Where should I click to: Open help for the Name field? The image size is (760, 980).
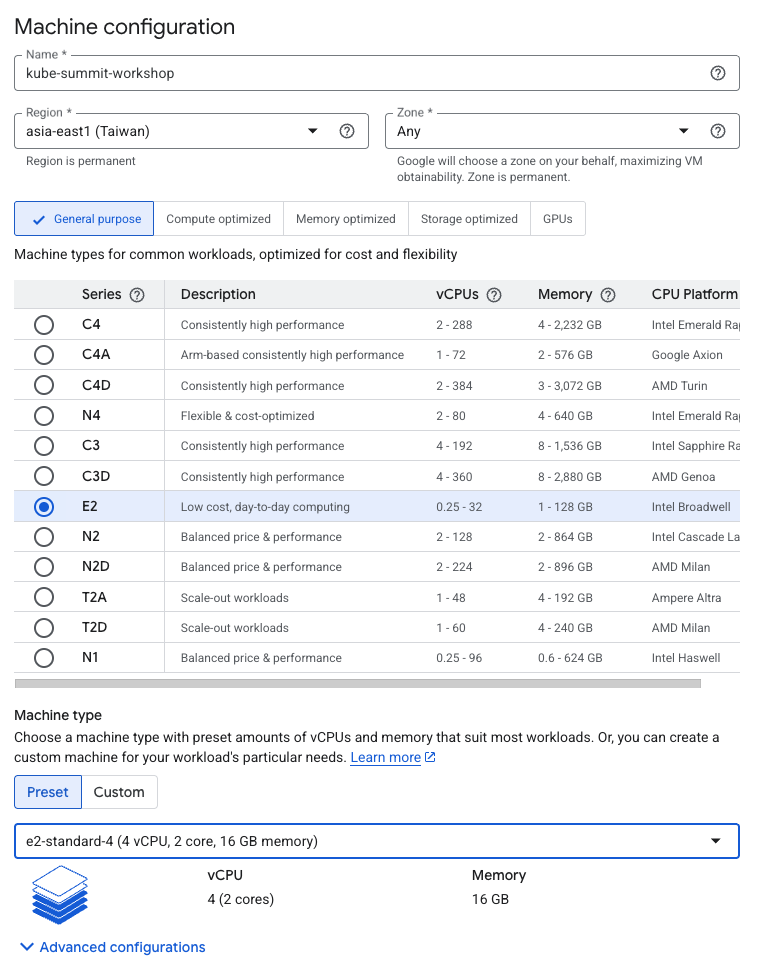(719, 72)
